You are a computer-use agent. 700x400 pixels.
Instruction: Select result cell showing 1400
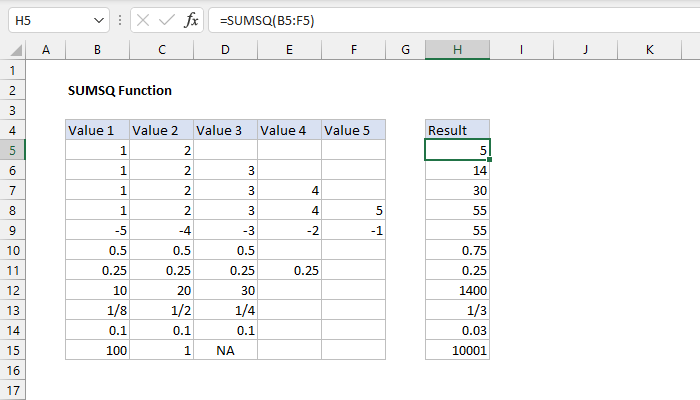[457, 290]
